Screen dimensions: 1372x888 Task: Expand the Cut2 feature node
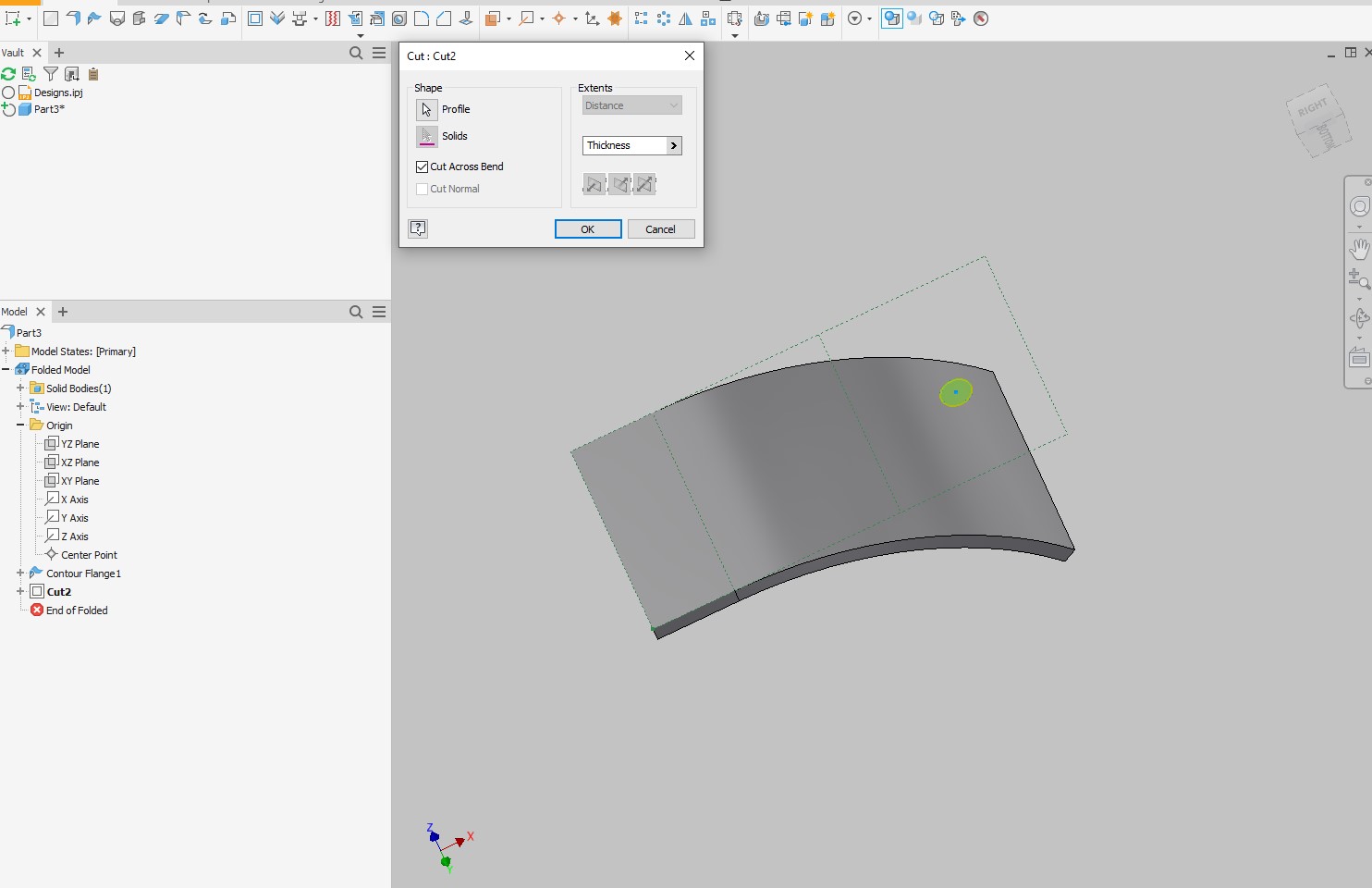[x=20, y=592]
